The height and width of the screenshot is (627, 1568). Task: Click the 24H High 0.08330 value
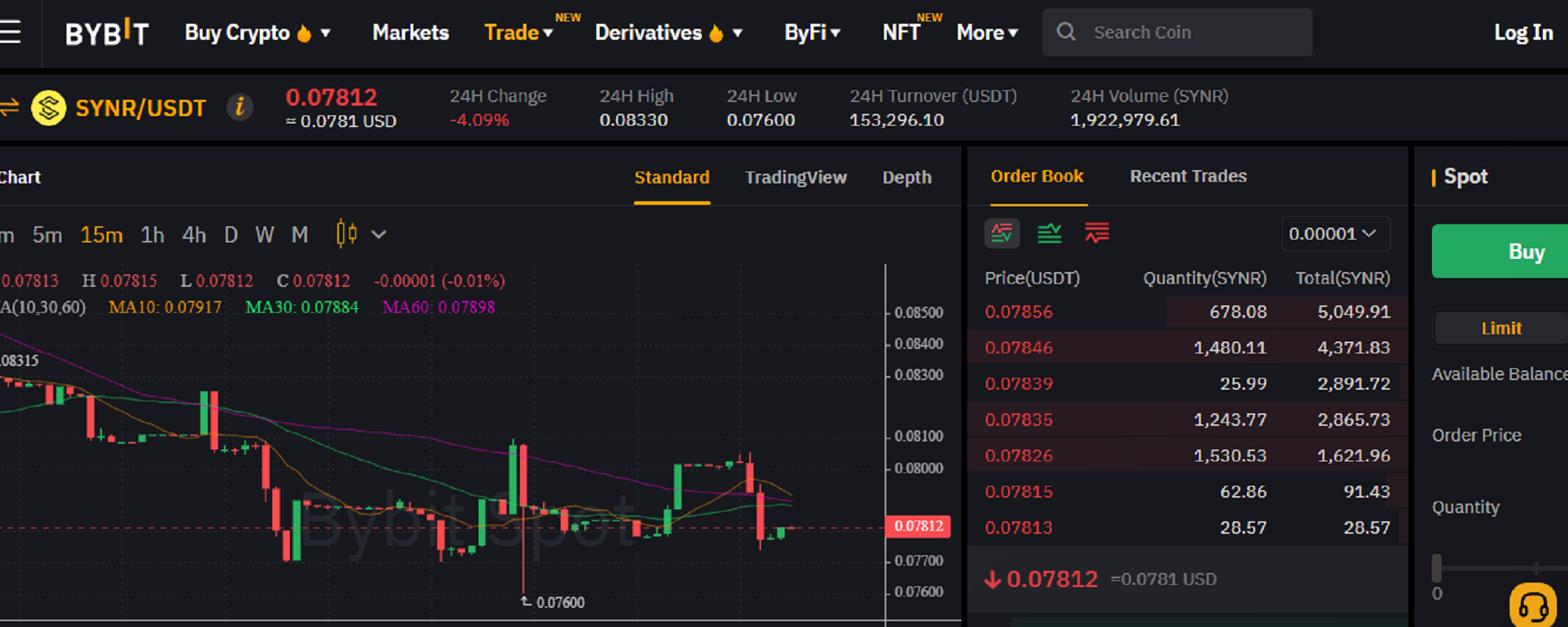pyautogui.click(x=633, y=120)
